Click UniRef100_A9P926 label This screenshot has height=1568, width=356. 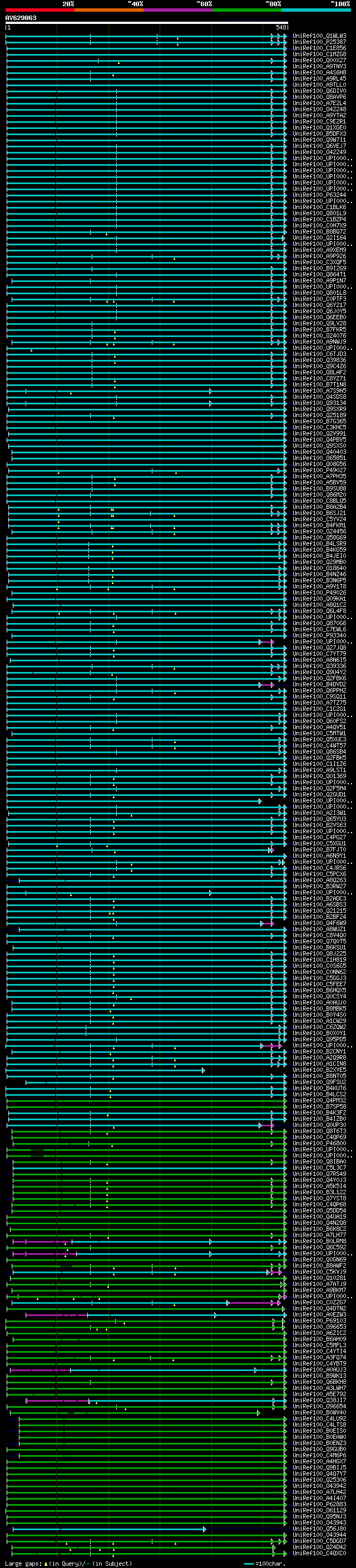pos(319,256)
